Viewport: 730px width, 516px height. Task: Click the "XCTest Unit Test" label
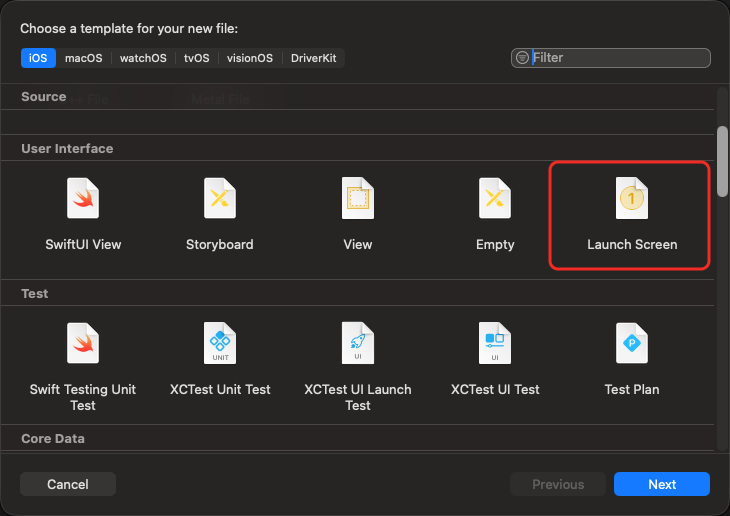point(220,389)
